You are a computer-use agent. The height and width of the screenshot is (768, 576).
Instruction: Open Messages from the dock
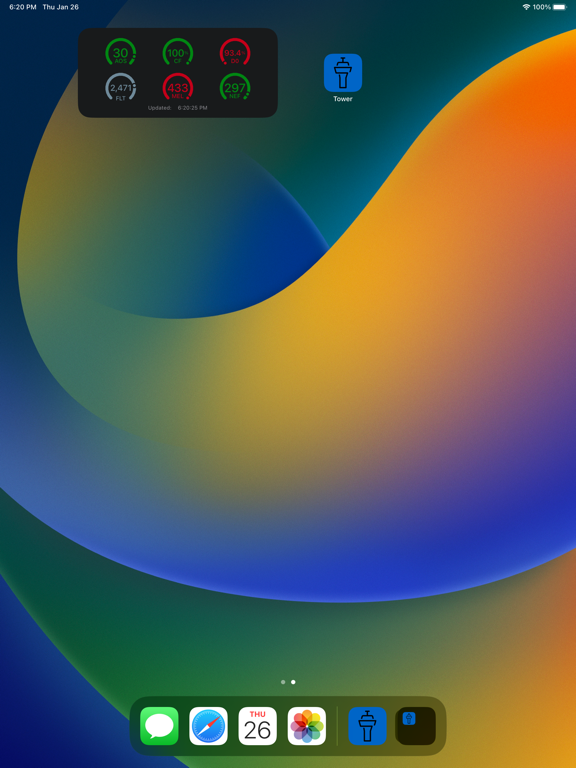(159, 726)
